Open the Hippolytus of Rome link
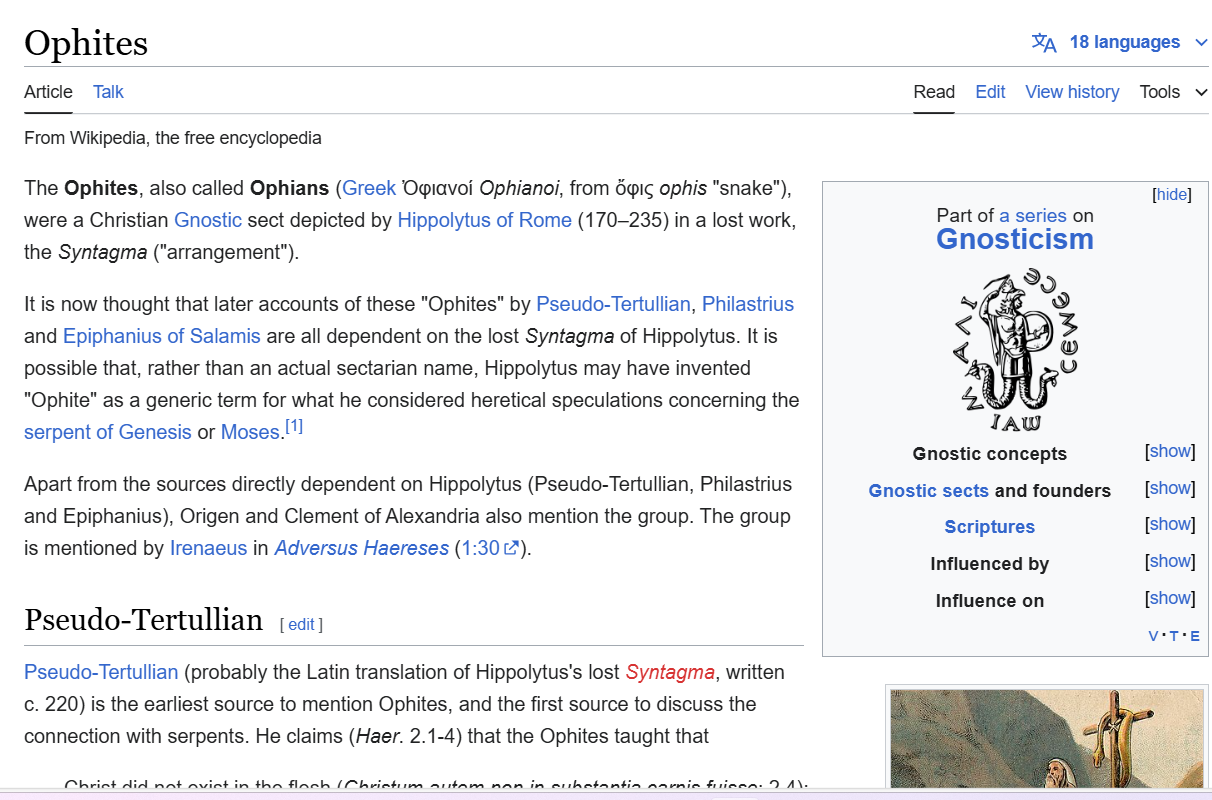Screen dimensions: 1212x800 (x=485, y=220)
